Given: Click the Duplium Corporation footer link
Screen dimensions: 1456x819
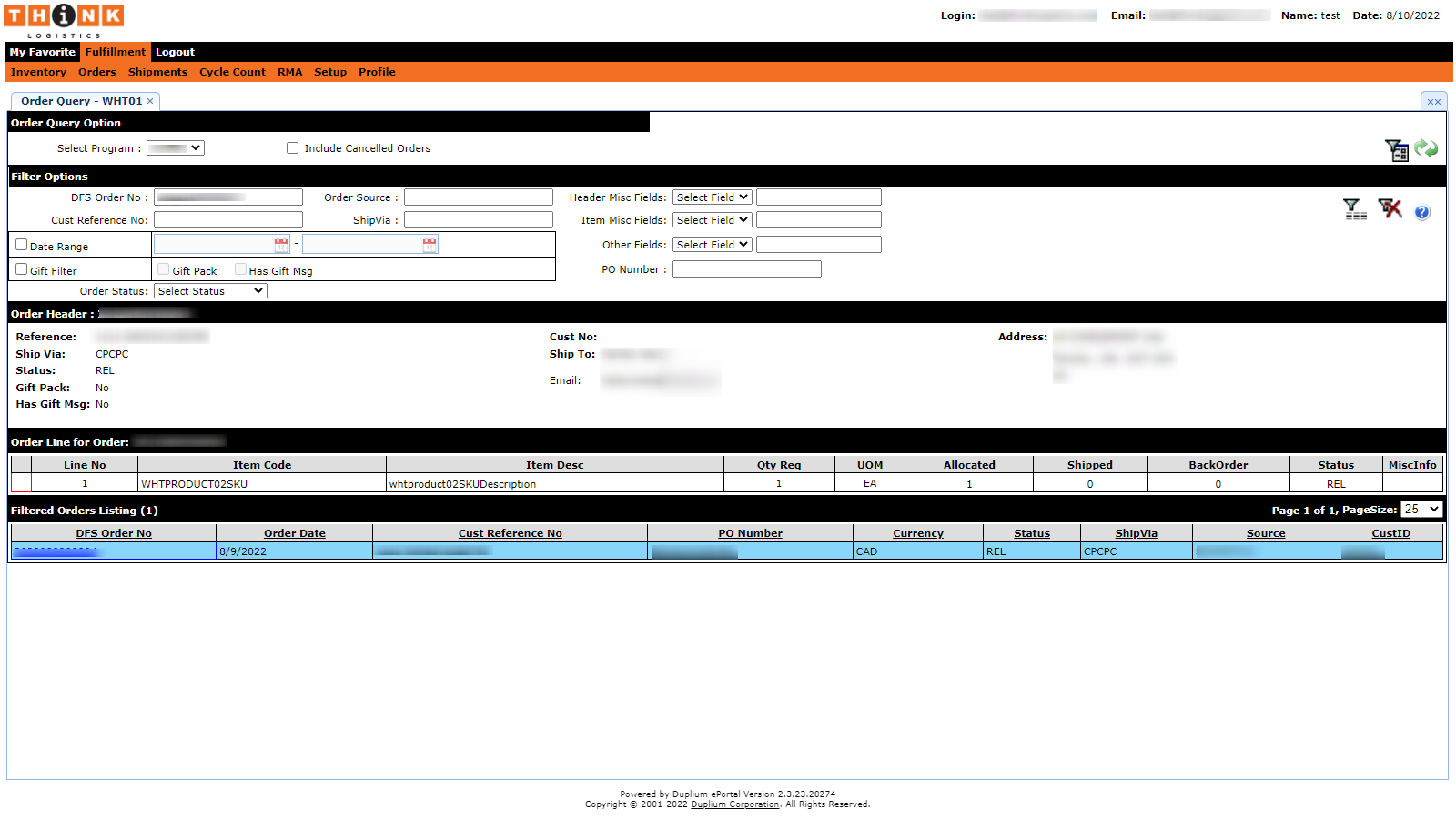Looking at the screenshot, I should (734, 804).
